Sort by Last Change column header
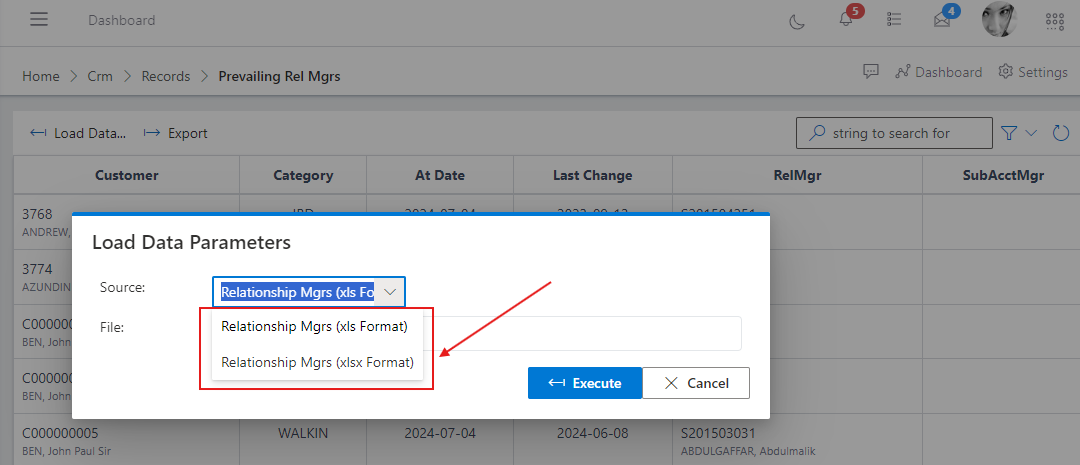 [592, 175]
